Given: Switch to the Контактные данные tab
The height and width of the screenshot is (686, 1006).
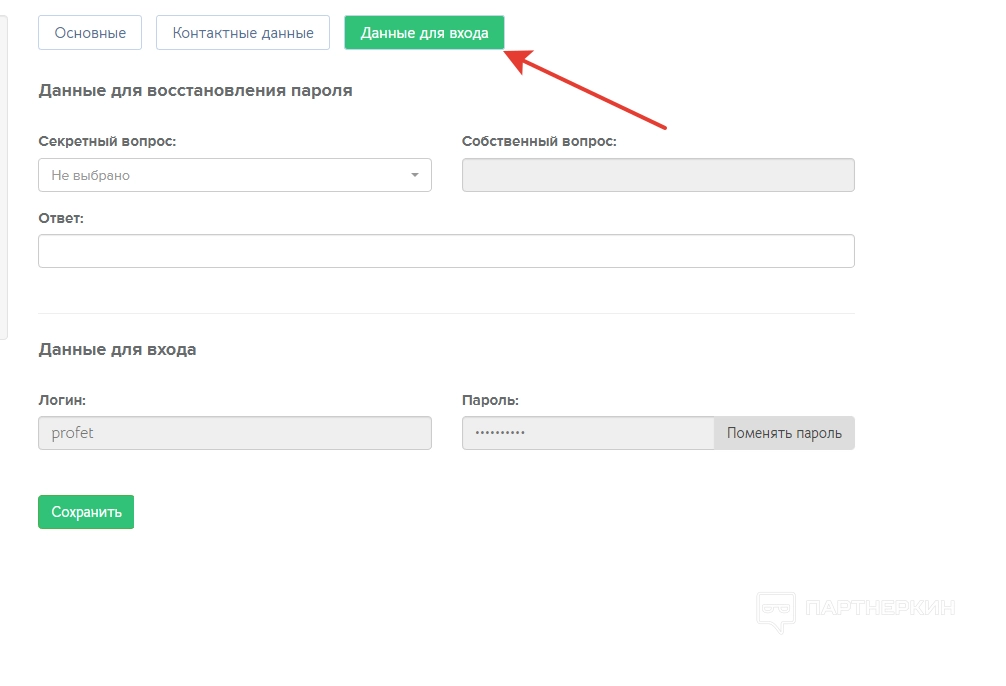Looking at the screenshot, I should pyautogui.click(x=243, y=33).
